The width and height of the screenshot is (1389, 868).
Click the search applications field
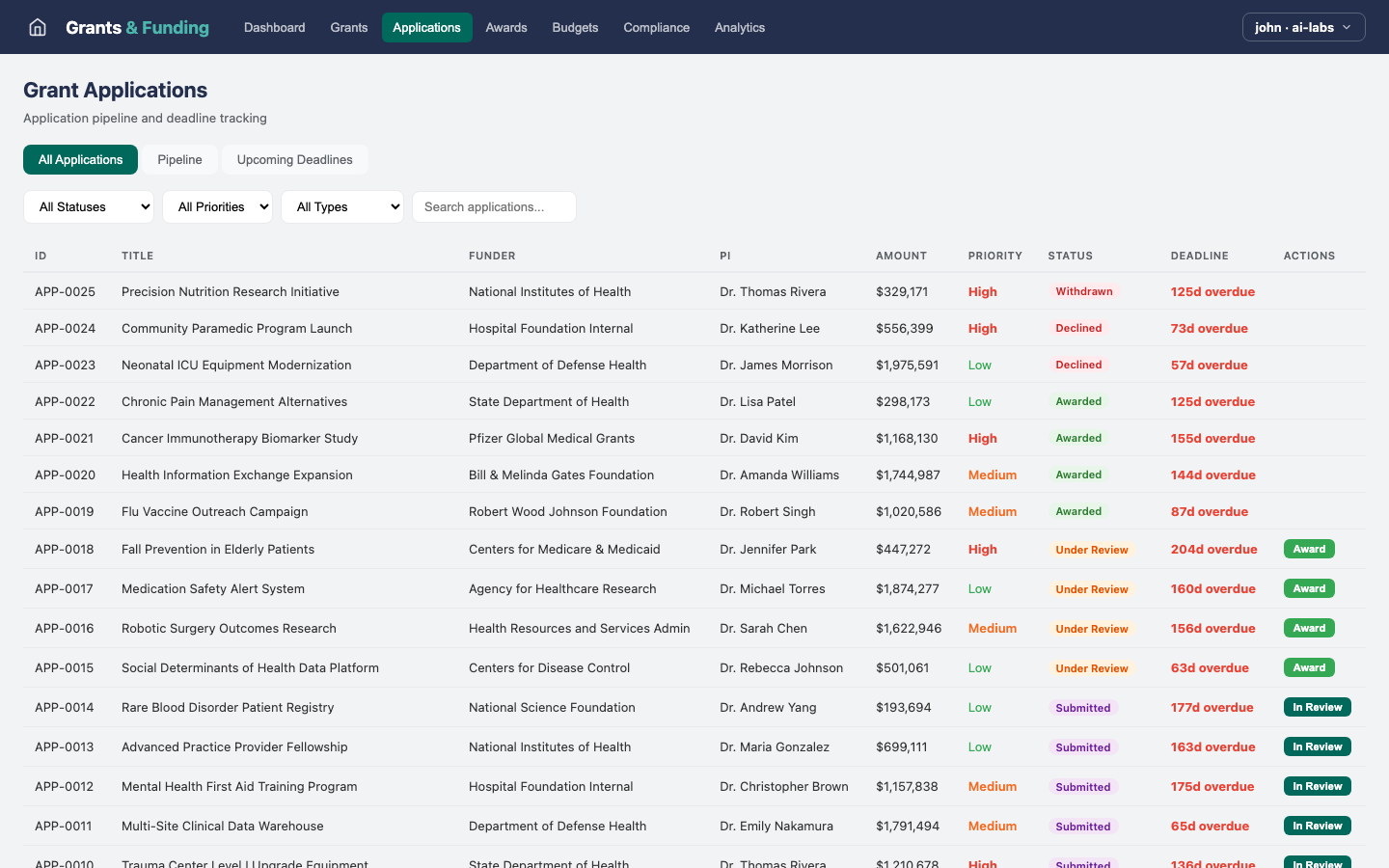494,206
